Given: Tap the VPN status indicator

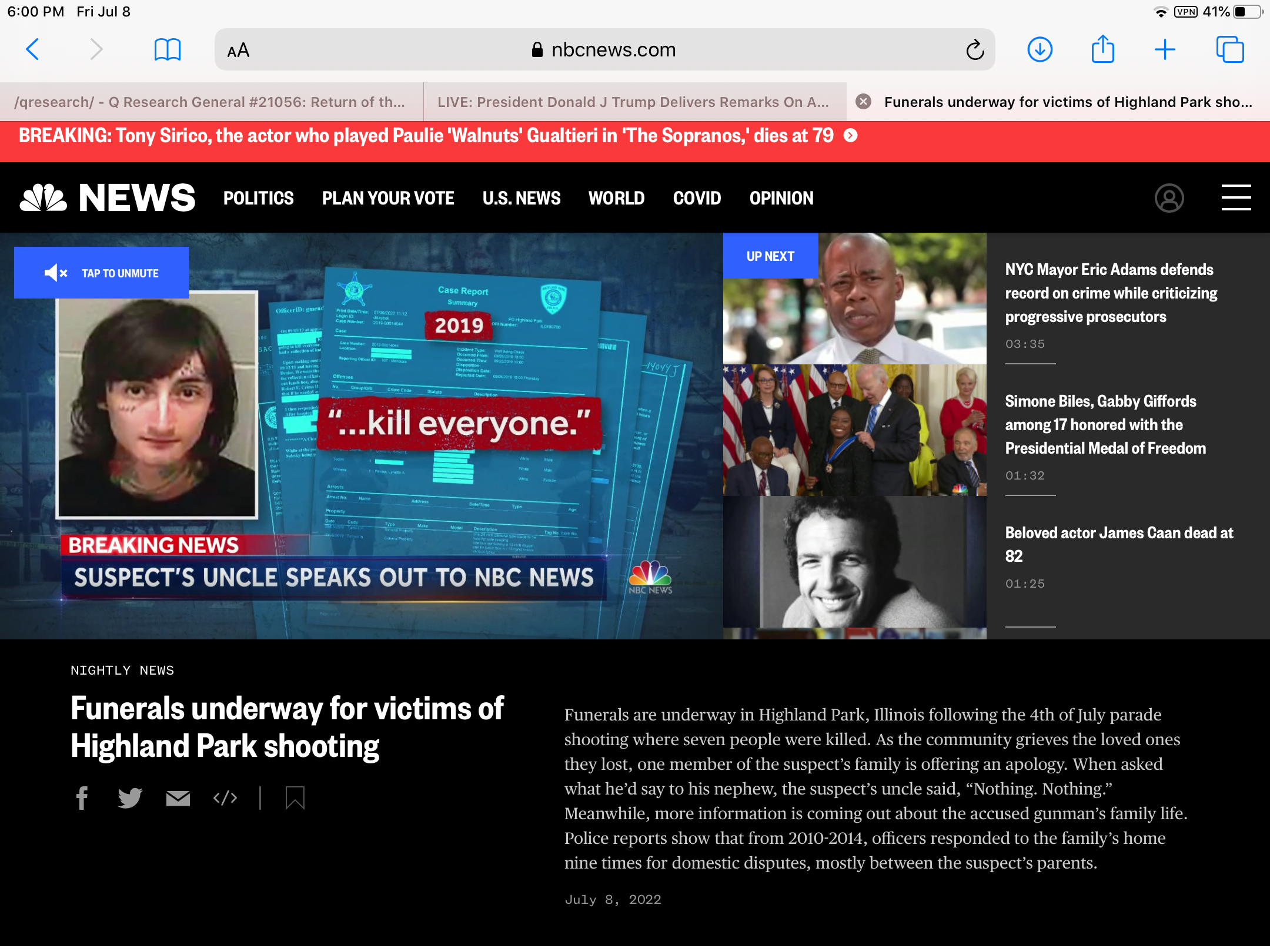Looking at the screenshot, I should click(1186, 12).
